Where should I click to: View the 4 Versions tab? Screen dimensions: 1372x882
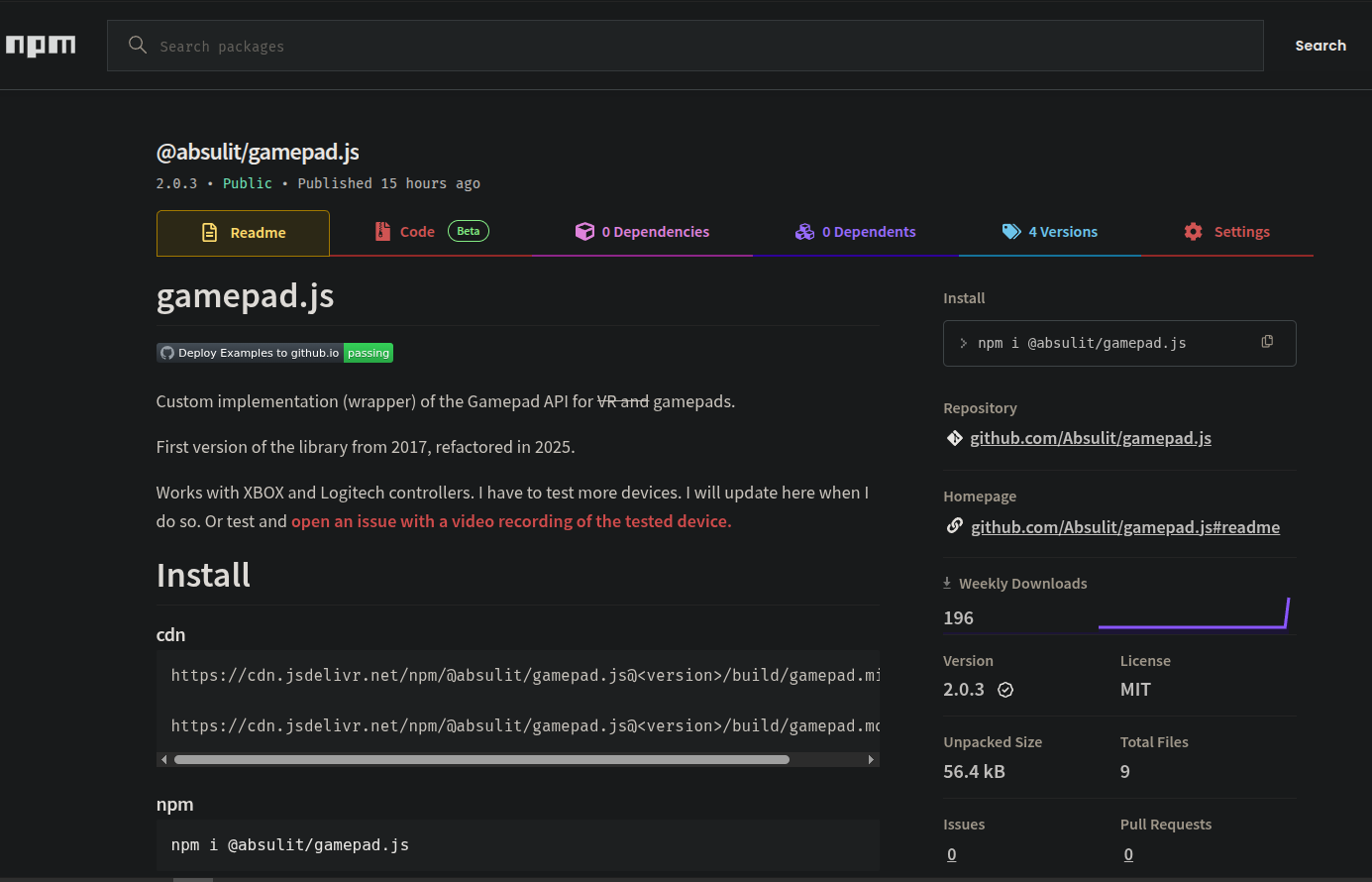click(x=1049, y=232)
